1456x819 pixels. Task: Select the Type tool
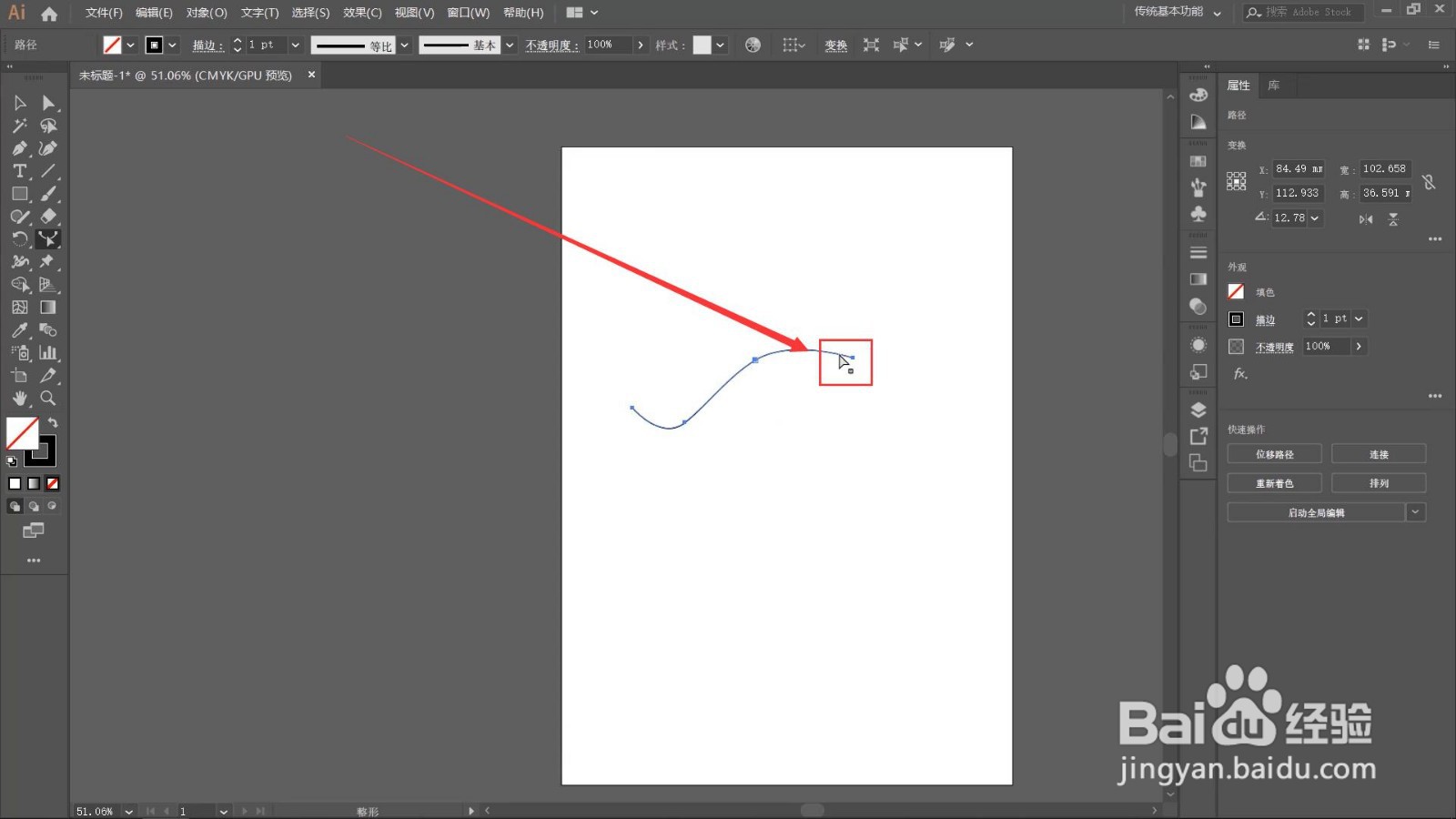pos(20,171)
